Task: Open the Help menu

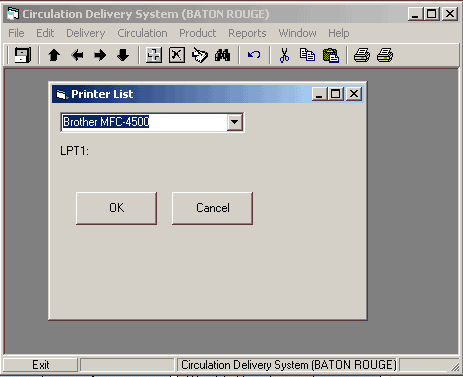Action: pyautogui.click(x=339, y=33)
